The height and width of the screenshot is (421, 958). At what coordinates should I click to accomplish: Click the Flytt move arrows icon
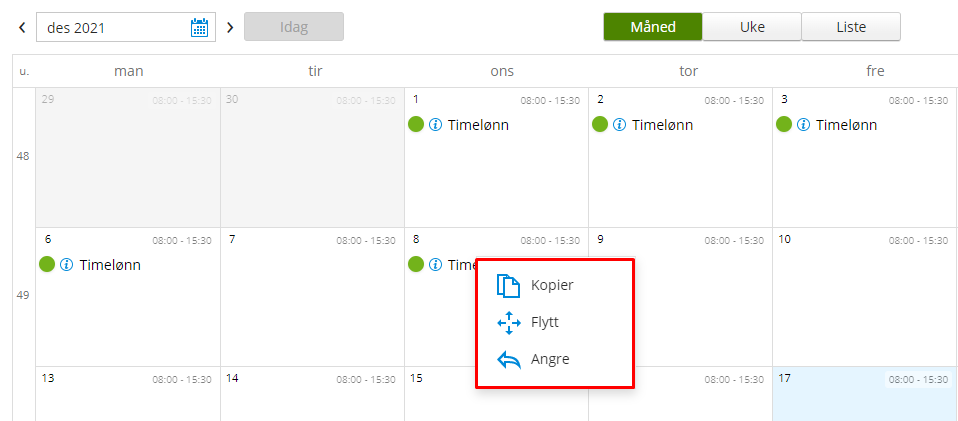[509, 323]
